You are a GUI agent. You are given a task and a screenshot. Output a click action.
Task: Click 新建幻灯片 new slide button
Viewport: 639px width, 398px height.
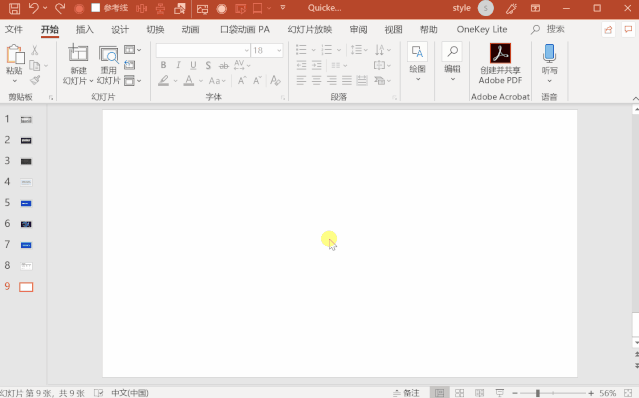pos(78,64)
